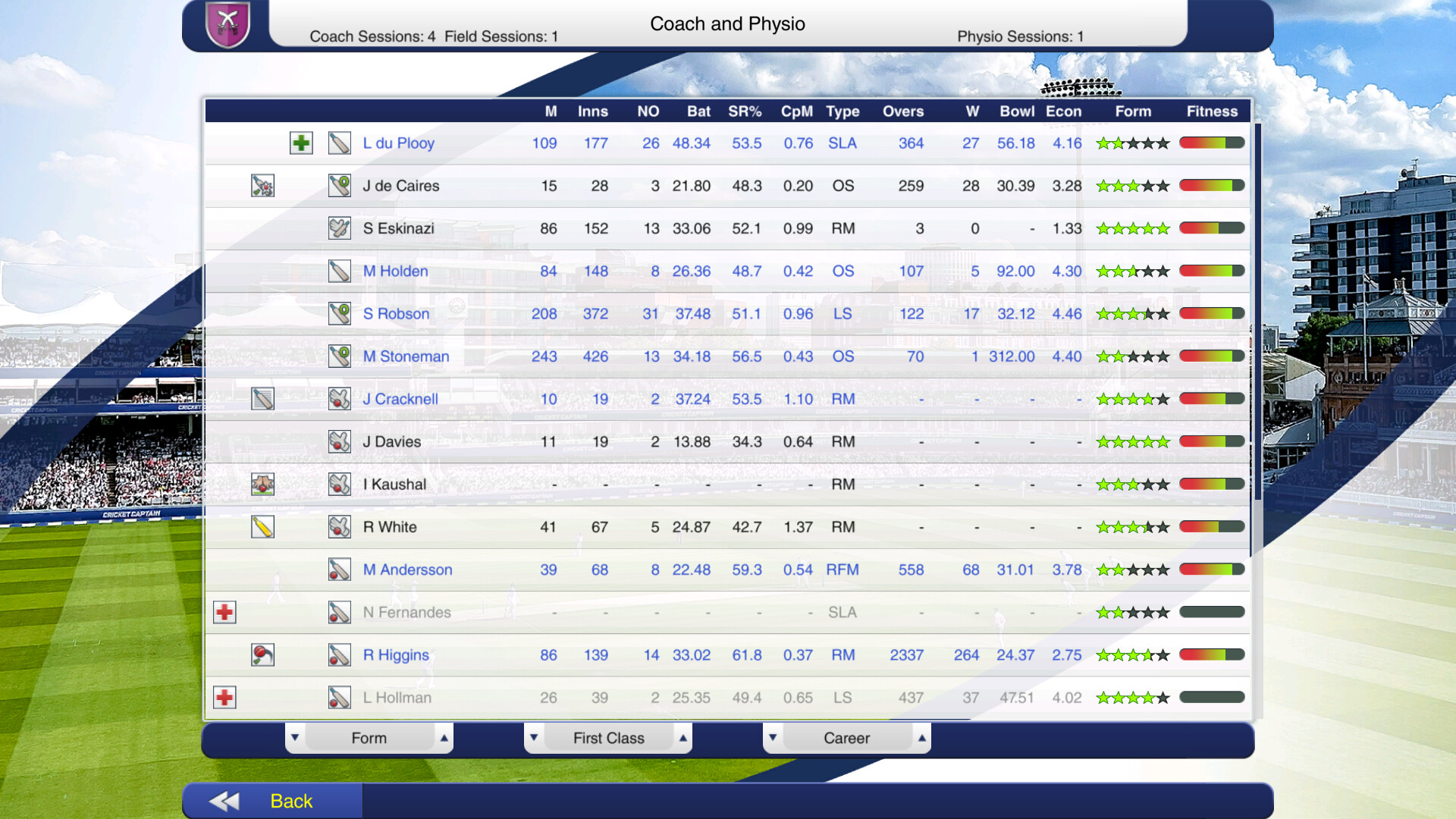This screenshot has height=819, width=1456.
Task: Click the up arrow of the First Class selector
Action: 683,737
